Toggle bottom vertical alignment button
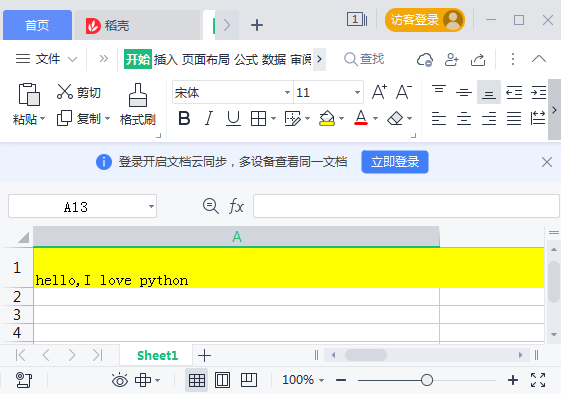Screen dimensions: 561x394 pyautogui.click(x=489, y=92)
